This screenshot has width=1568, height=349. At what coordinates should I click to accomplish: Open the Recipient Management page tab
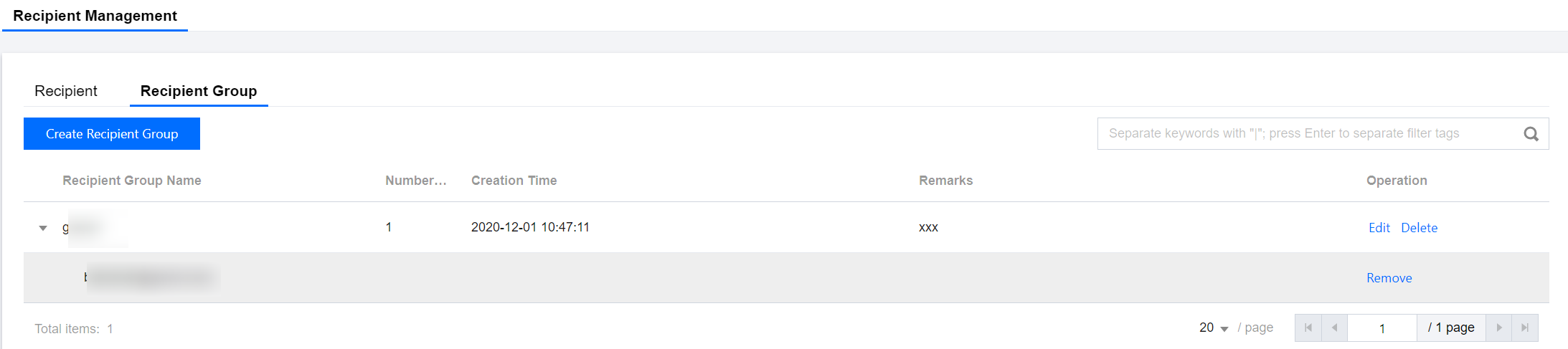point(95,16)
